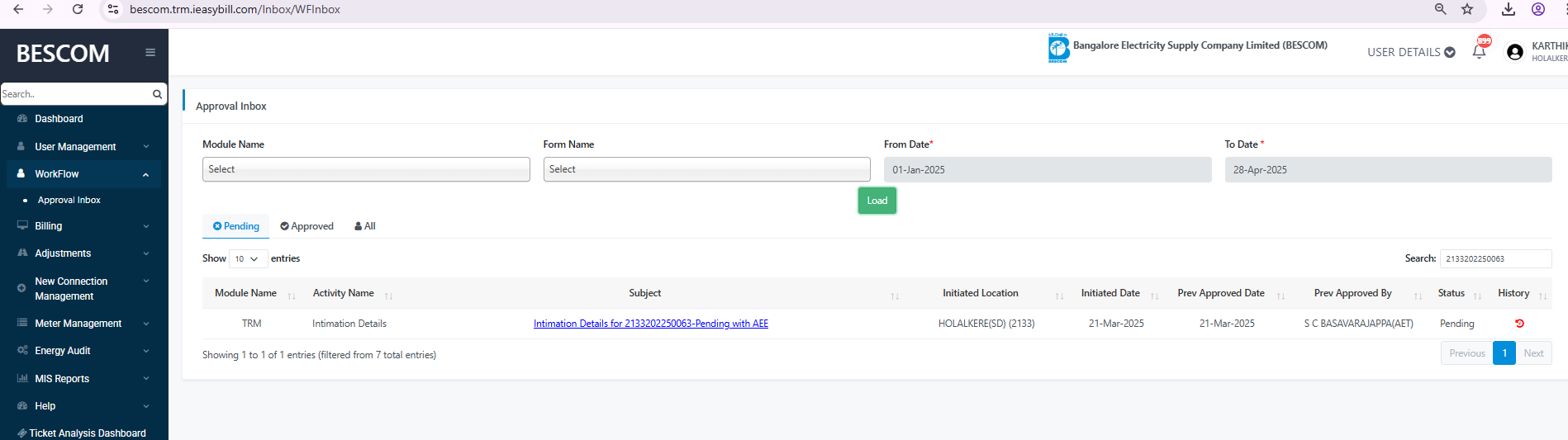Click the Meter Management sidebar icon
The width and height of the screenshot is (1568, 440).
pos(22,323)
